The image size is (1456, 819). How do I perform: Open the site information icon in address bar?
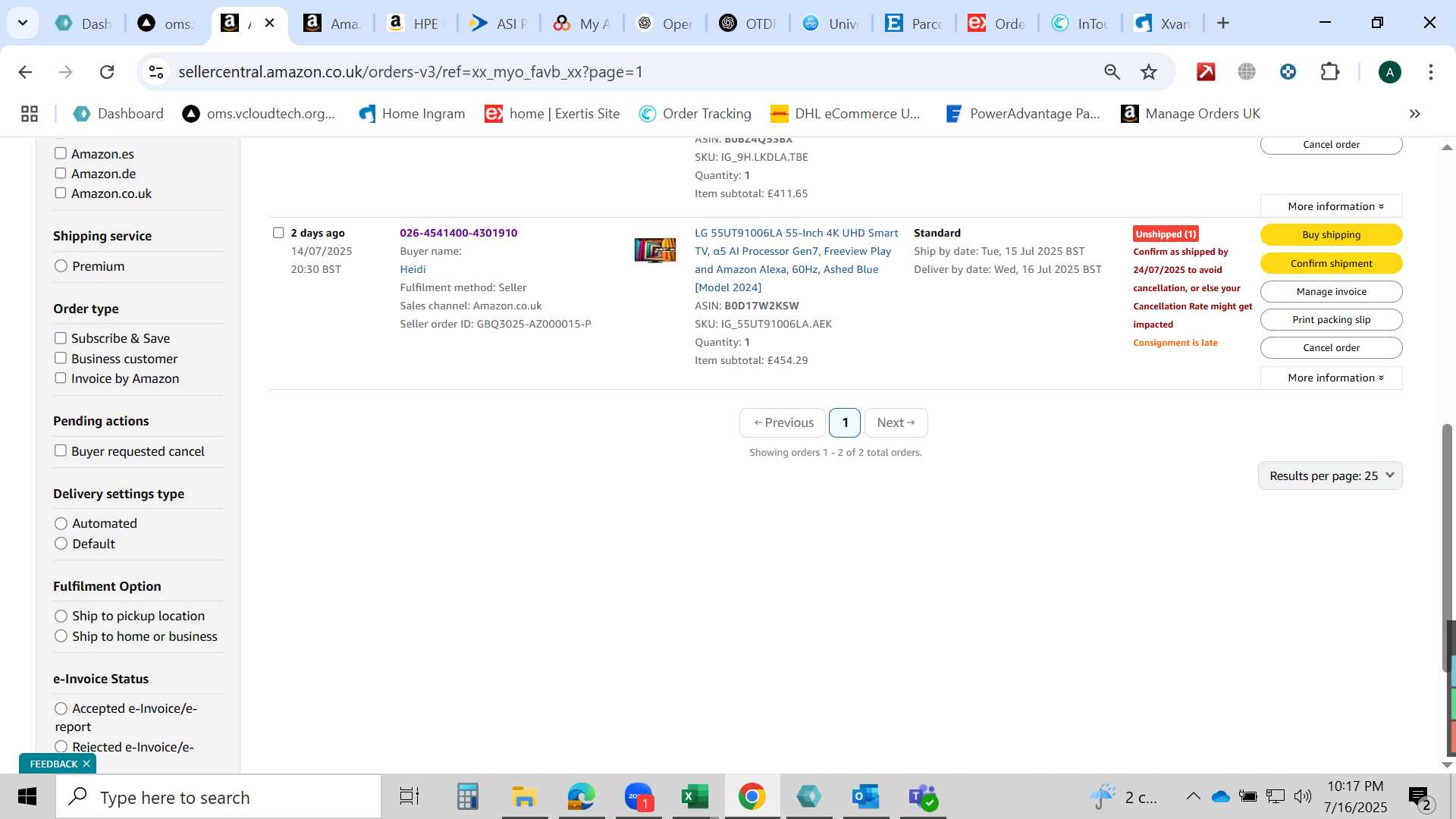(156, 72)
